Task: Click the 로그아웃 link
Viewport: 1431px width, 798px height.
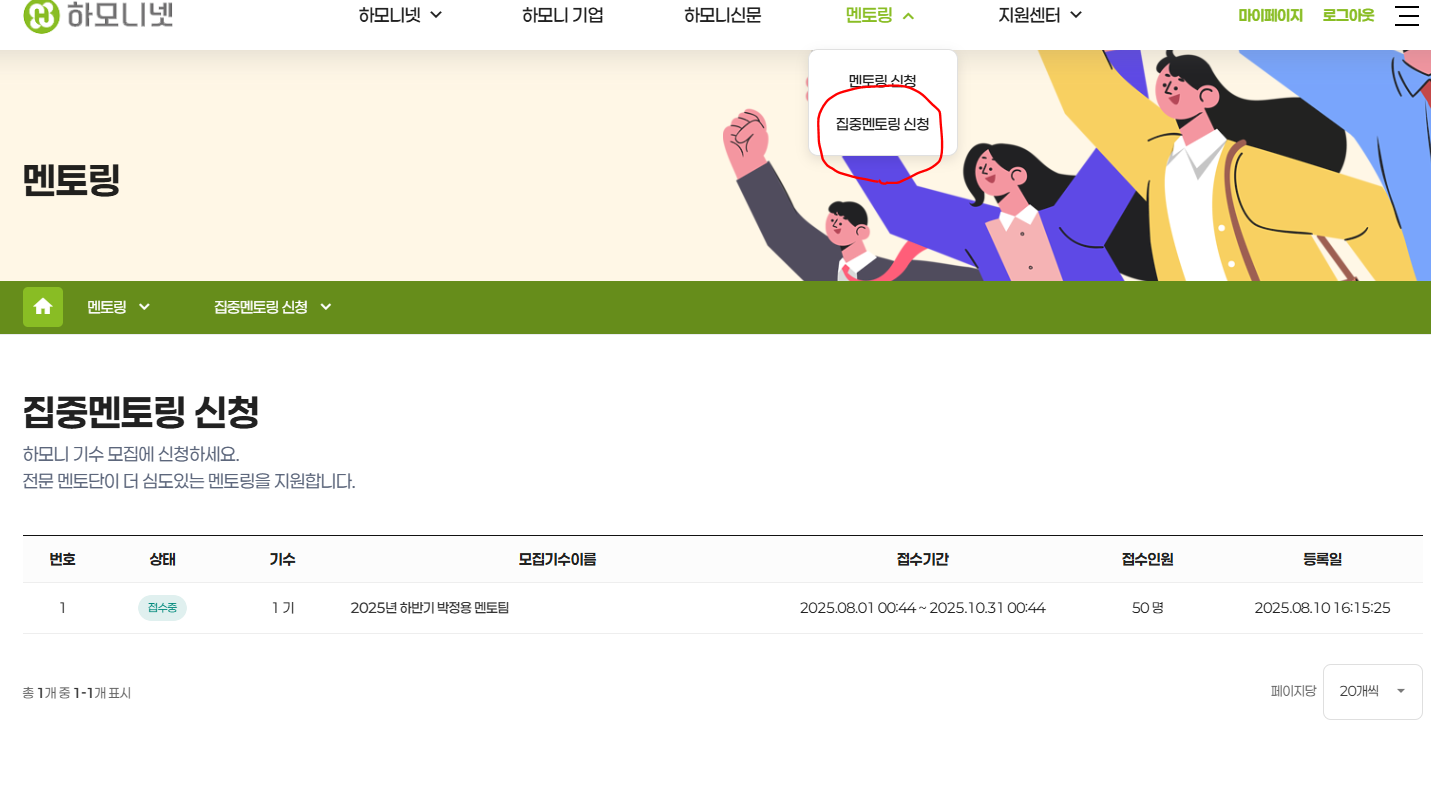Action: (x=1348, y=15)
